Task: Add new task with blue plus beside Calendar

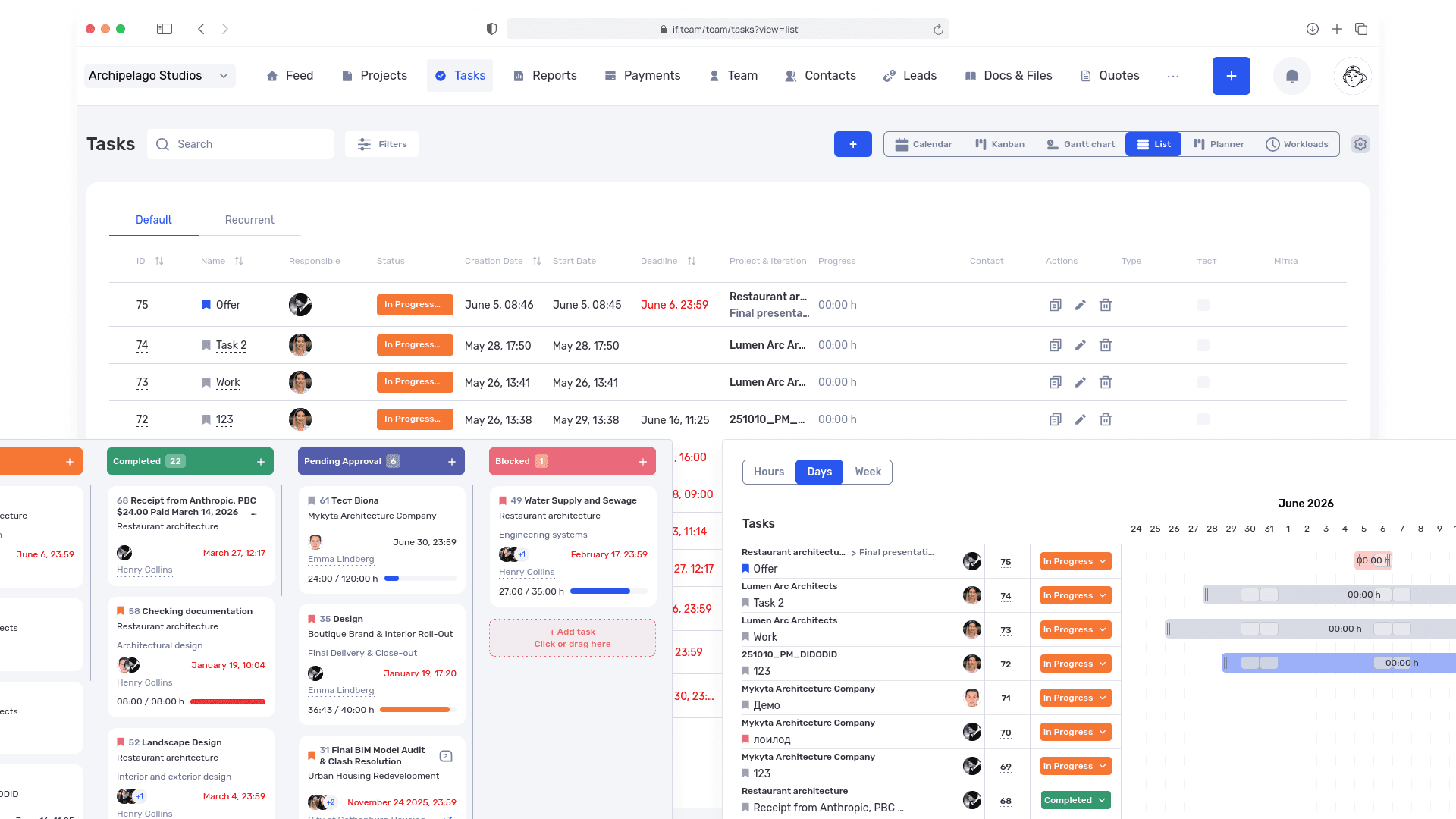Action: [853, 144]
